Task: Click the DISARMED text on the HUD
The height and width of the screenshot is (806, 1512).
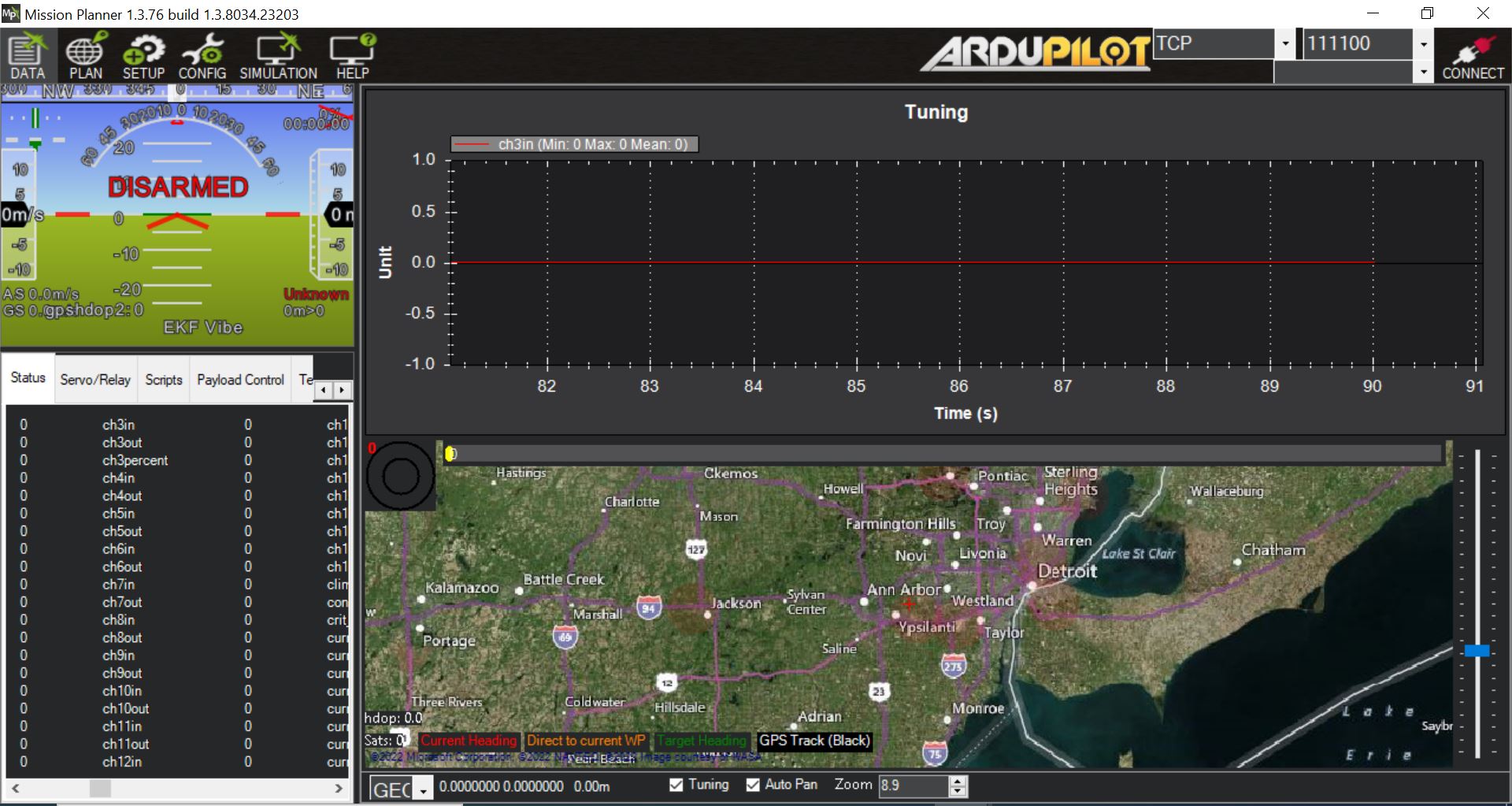Action: 178,187
